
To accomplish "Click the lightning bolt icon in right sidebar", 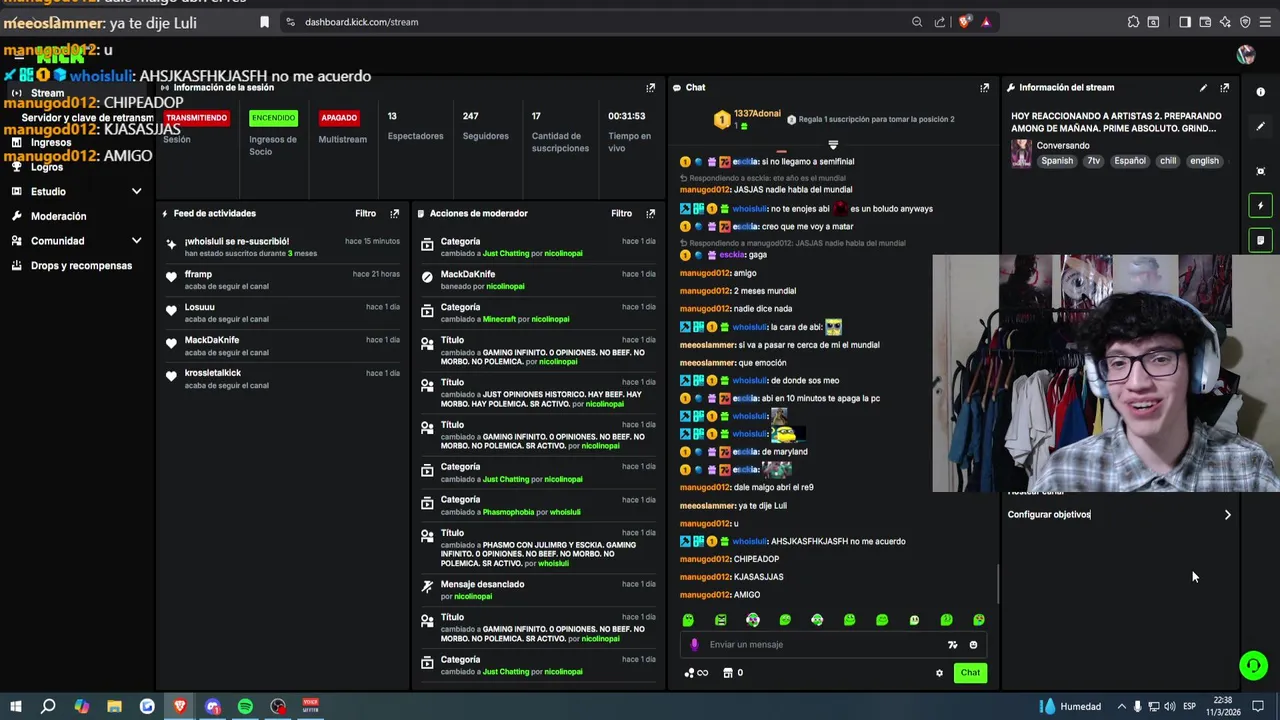I will pyautogui.click(x=1260, y=205).
